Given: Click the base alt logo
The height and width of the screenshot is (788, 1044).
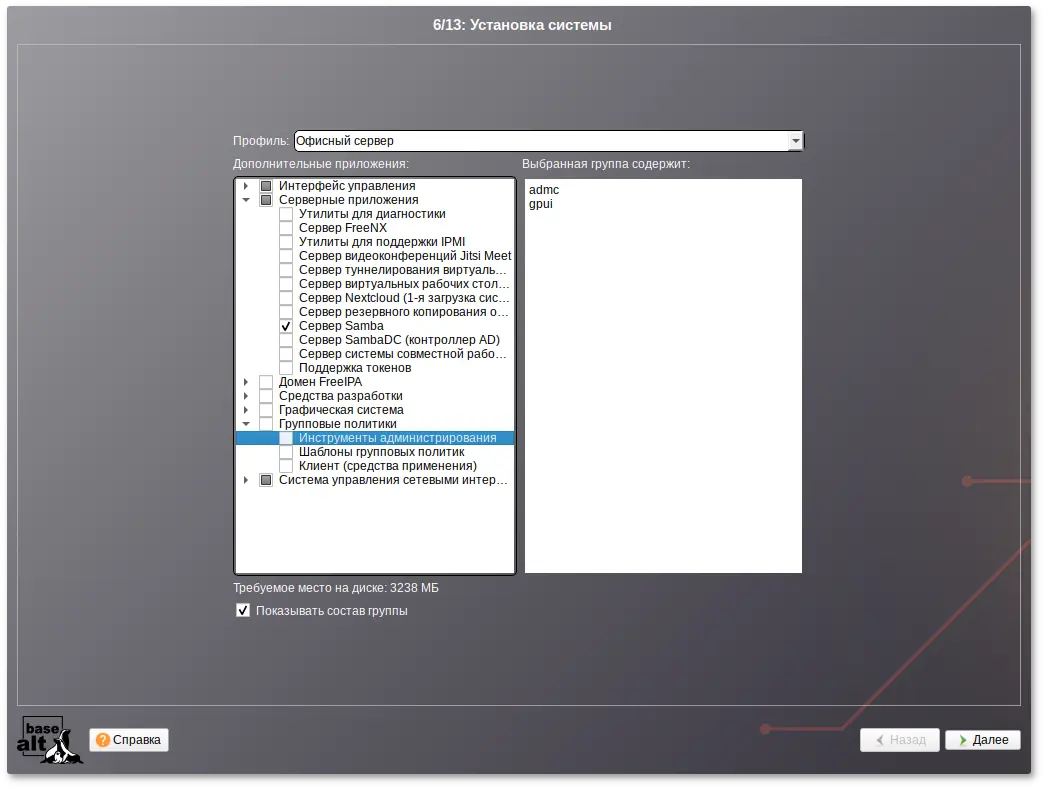Looking at the screenshot, I should [49, 740].
